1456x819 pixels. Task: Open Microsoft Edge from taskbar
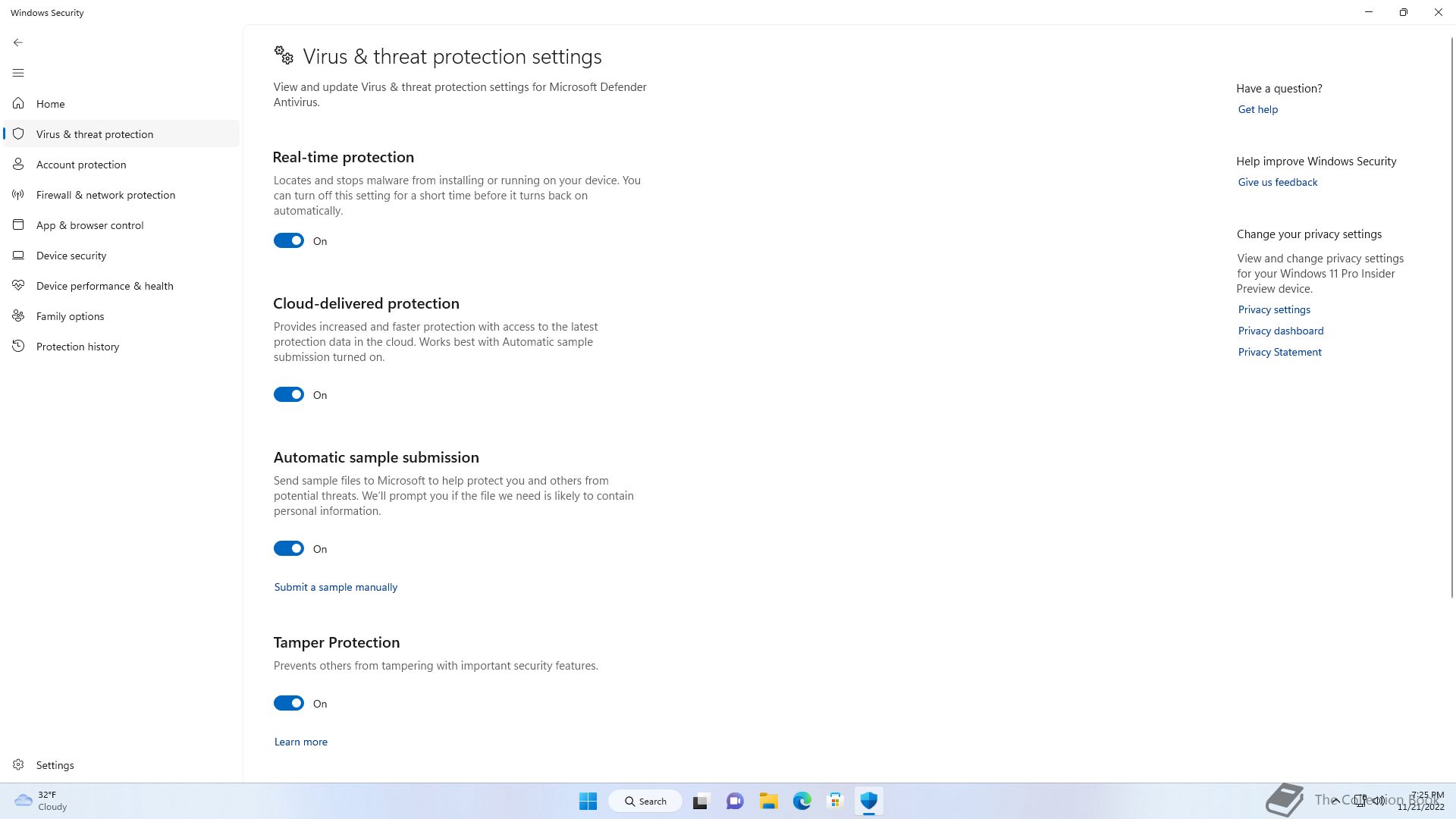(x=802, y=801)
